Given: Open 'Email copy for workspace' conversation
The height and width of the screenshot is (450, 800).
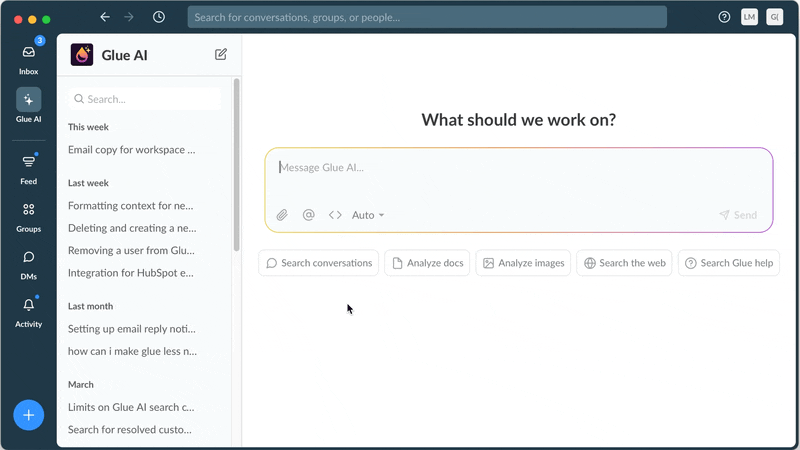Looking at the screenshot, I should [132, 150].
